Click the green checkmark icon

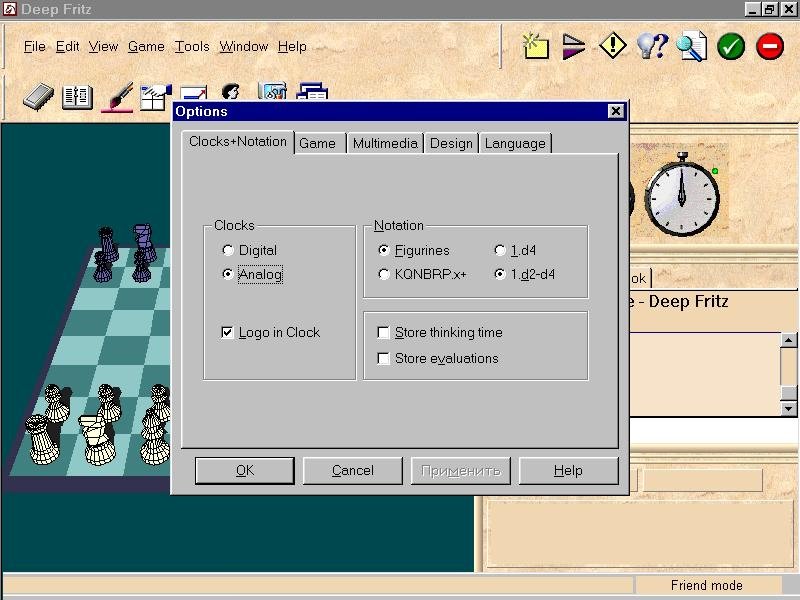(731, 46)
